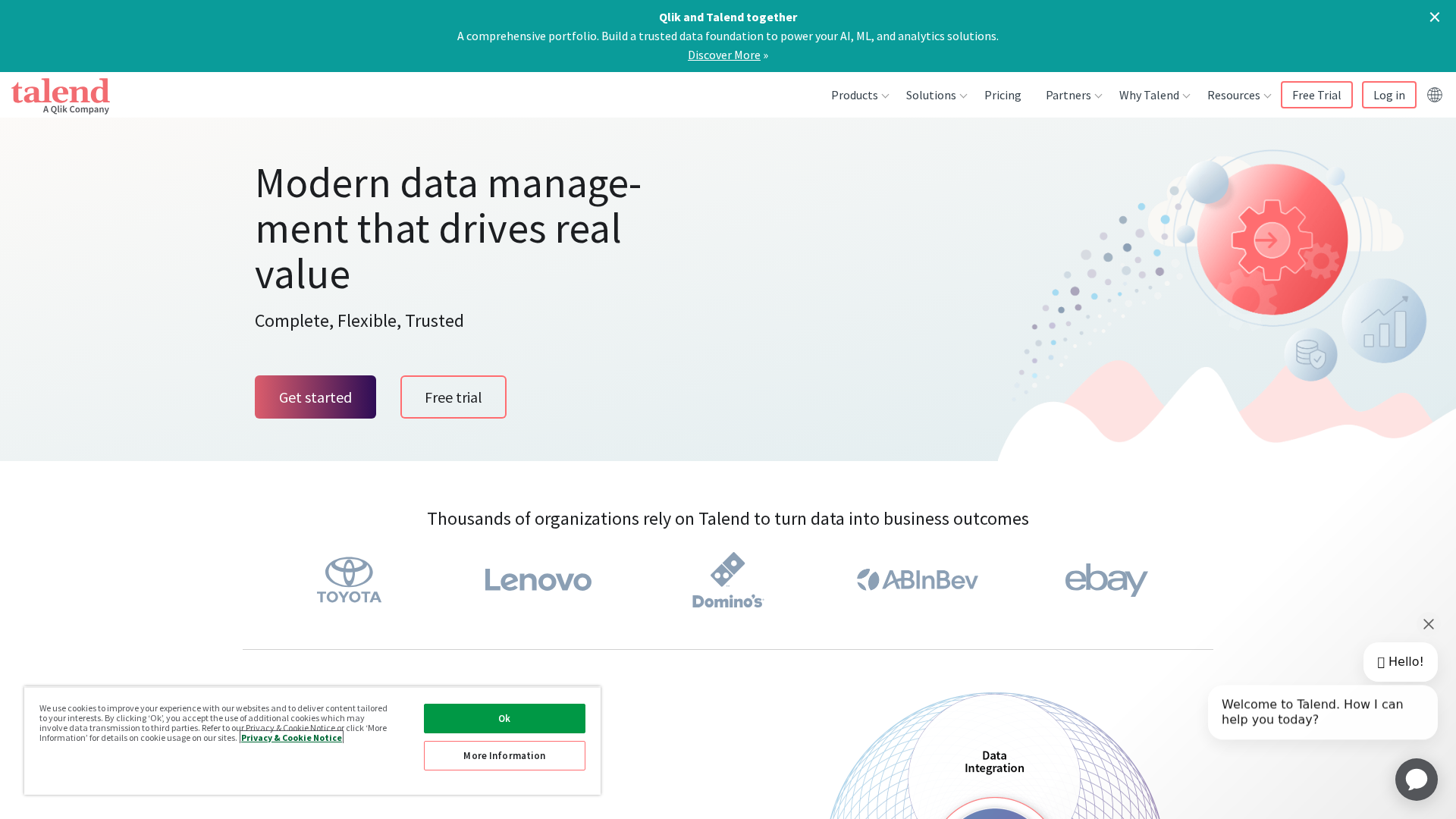The image size is (1456, 819).
Task: Click the Toyota logo
Action: [349, 580]
